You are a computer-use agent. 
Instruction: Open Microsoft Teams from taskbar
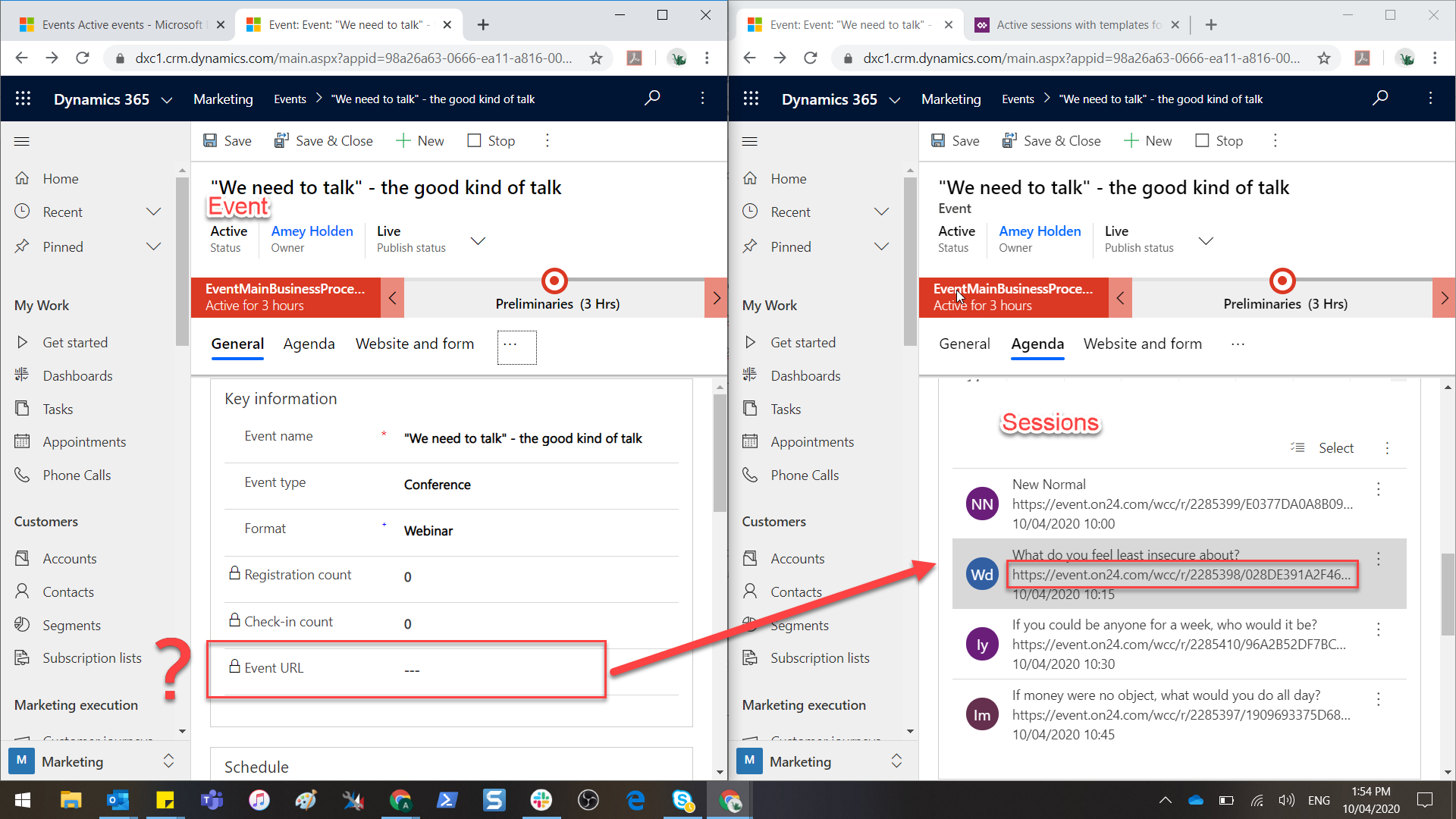212,800
